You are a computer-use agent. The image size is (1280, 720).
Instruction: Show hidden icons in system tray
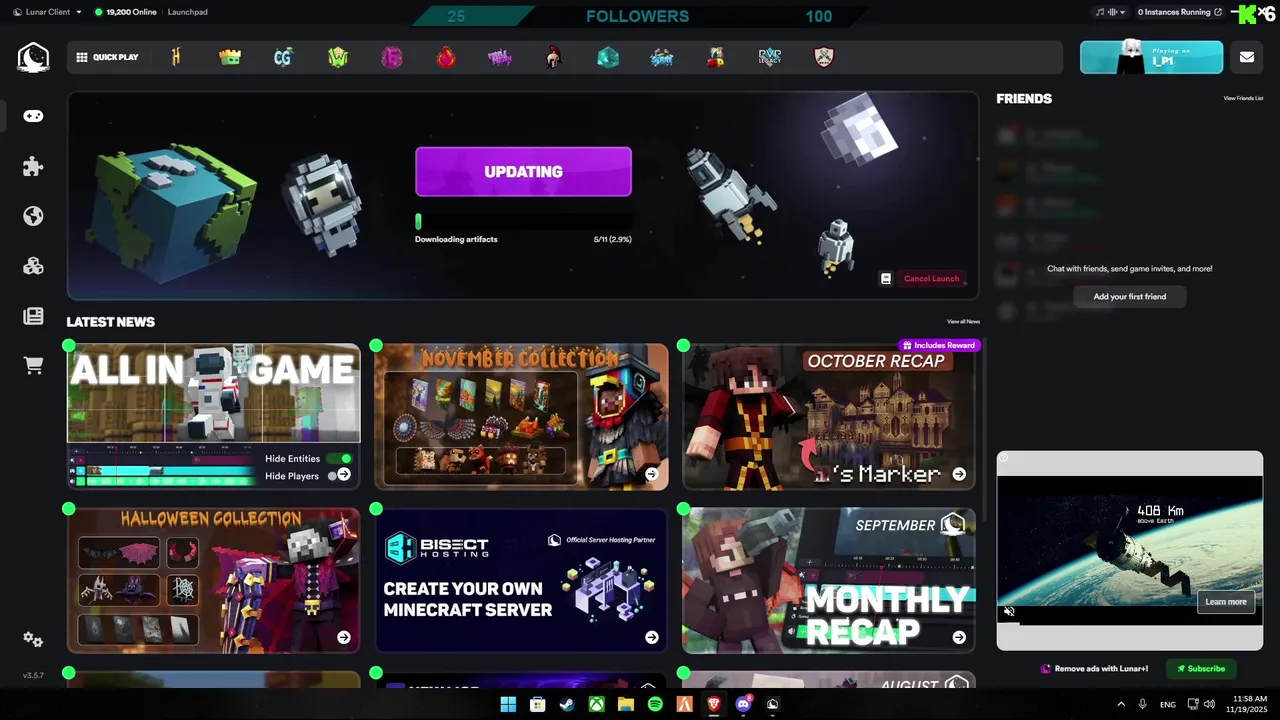(x=1120, y=704)
